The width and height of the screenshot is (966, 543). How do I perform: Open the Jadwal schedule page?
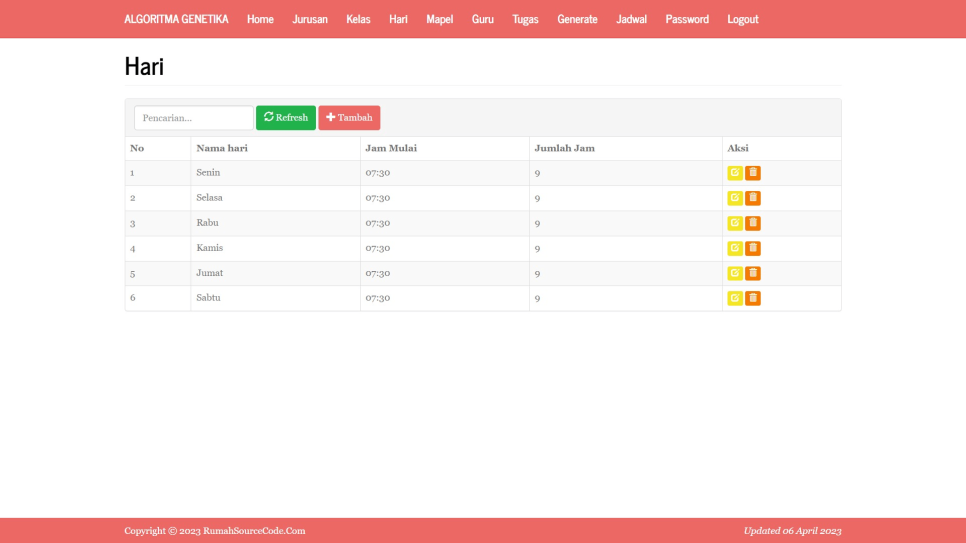coord(631,19)
